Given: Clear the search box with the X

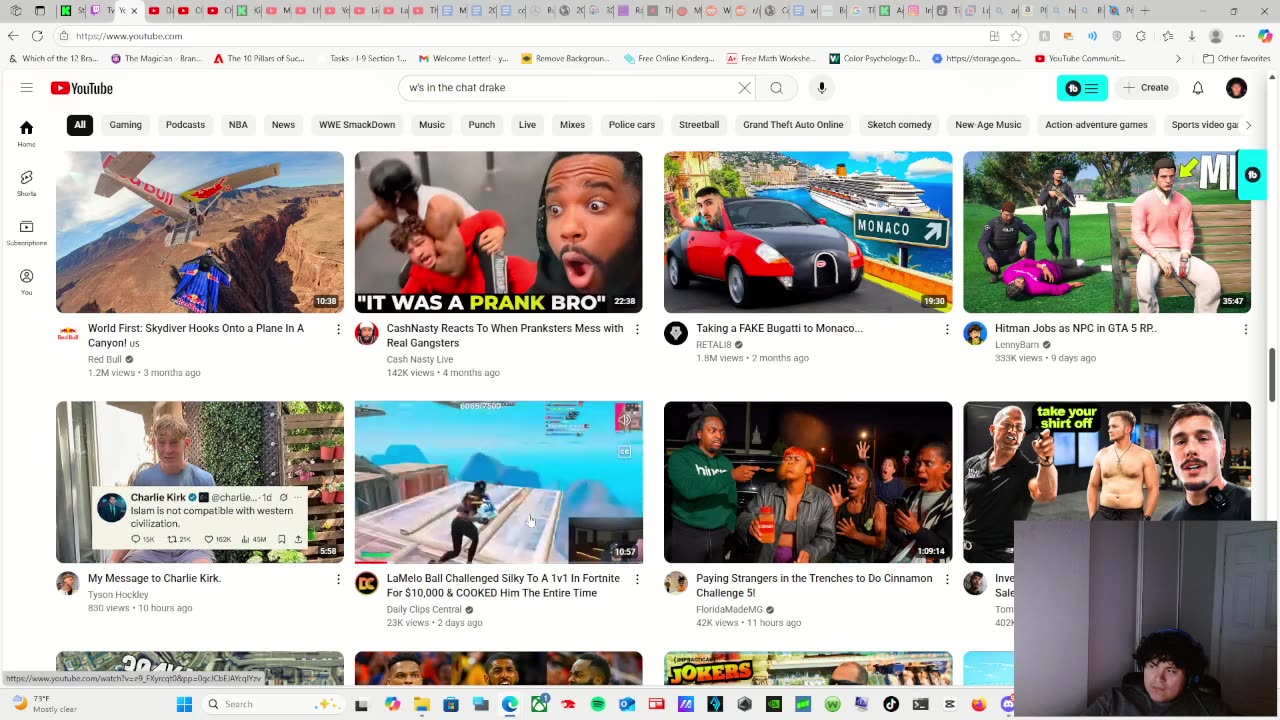Looking at the screenshot, I should click(x=744, y=88).
